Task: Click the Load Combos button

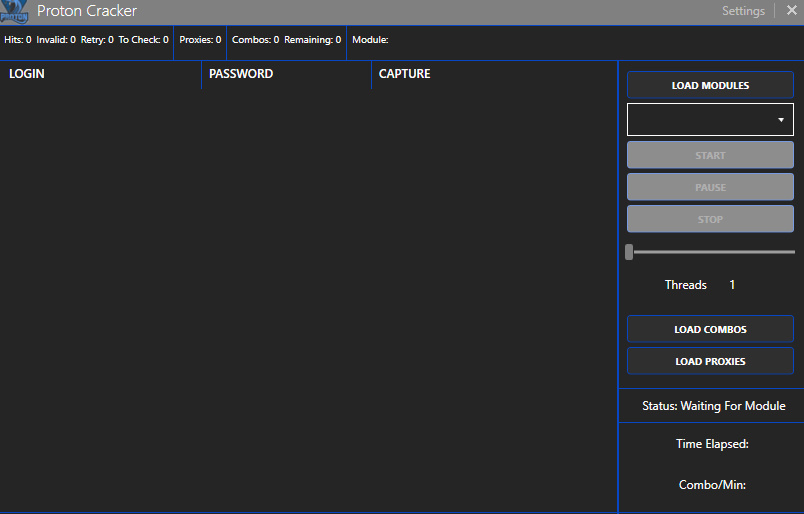Action: tap(710, 329)
